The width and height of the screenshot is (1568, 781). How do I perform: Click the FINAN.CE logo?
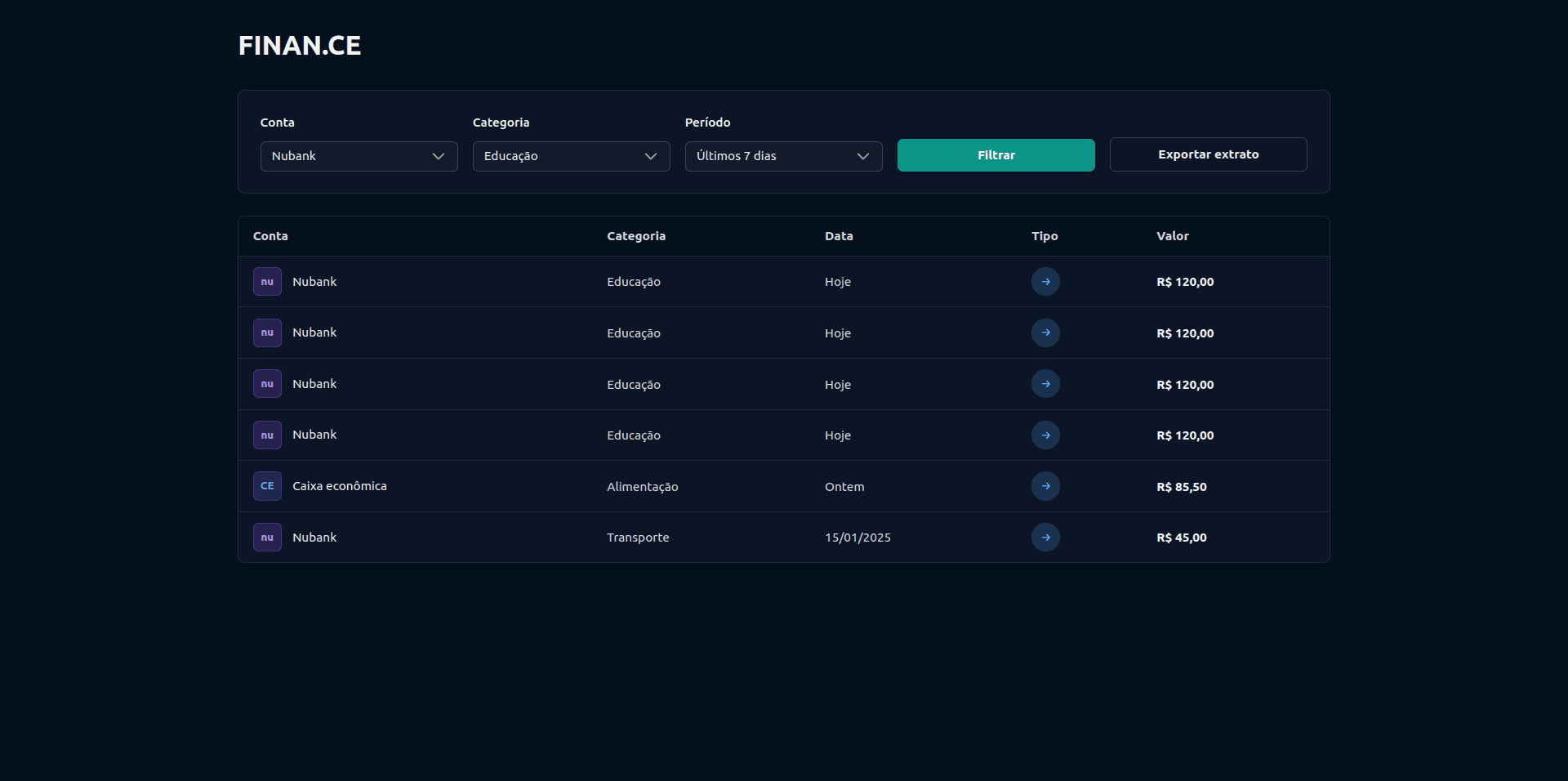coord(300,46)
